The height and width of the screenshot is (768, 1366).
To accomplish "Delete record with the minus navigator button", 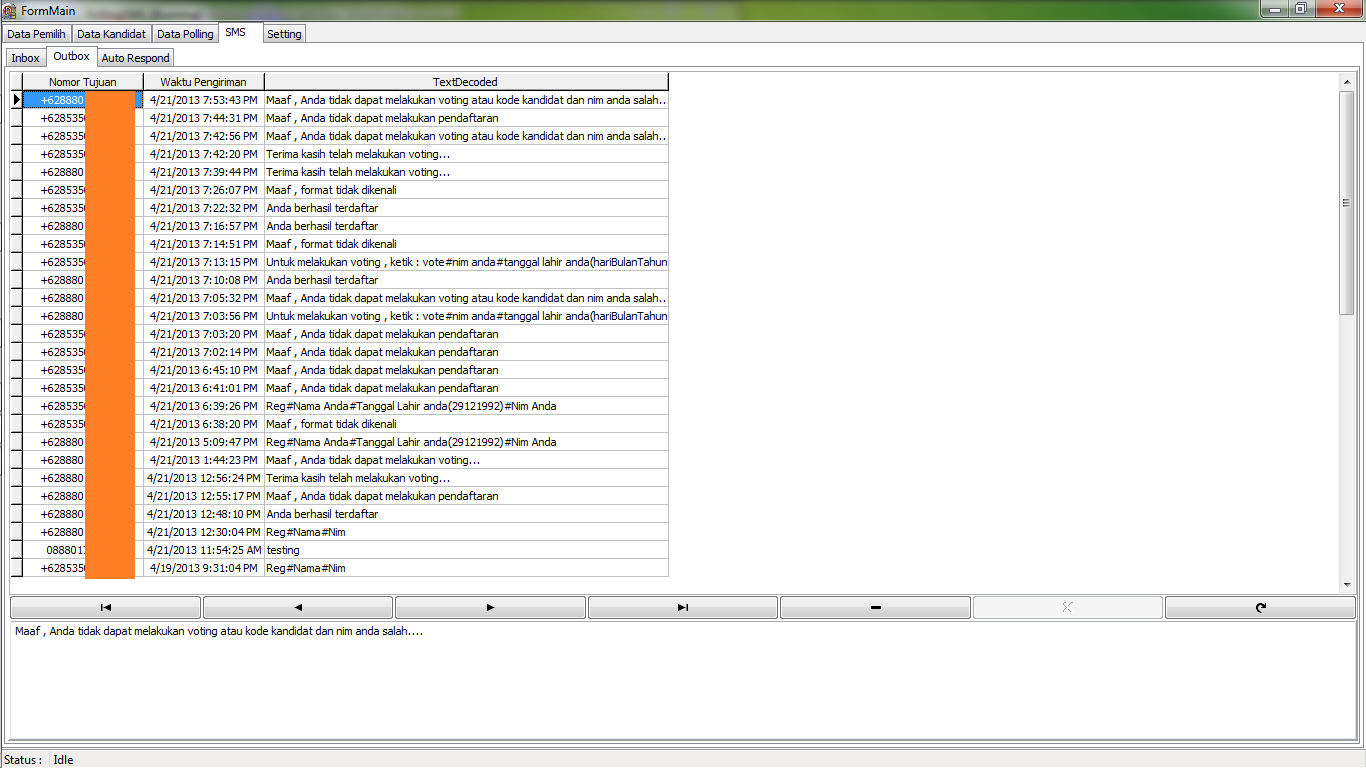I will point(875,607).
